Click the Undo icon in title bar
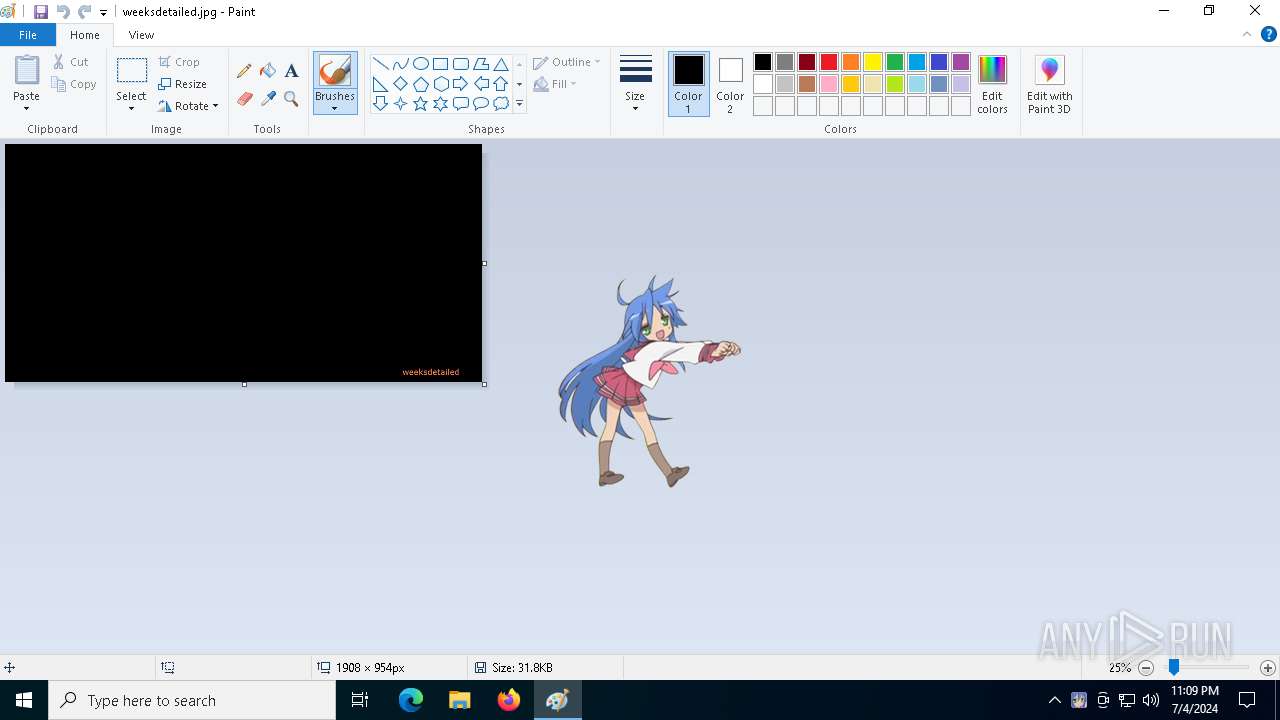The image size is (1280, 720). pos(63,12)
